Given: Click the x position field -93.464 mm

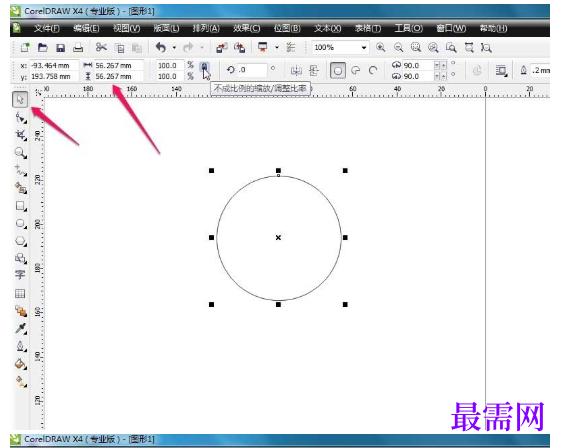Looking at the screenshot, I should pos(54,65).
